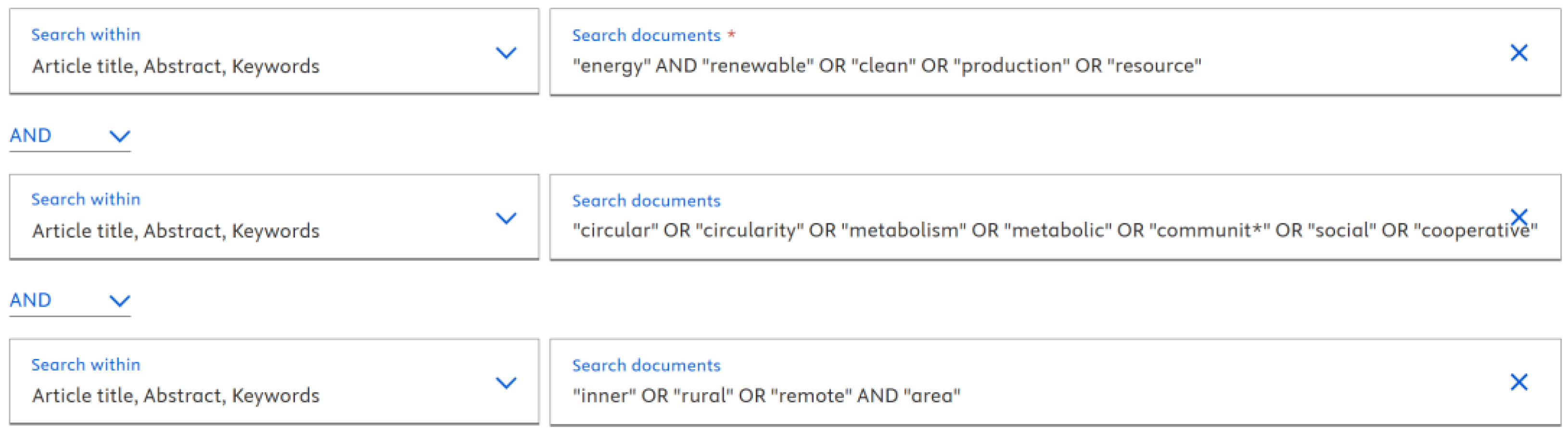Clear the "energy" AND "renewable" query with X
This screenshot has width=1568, height=436.
pos(1519,53)
